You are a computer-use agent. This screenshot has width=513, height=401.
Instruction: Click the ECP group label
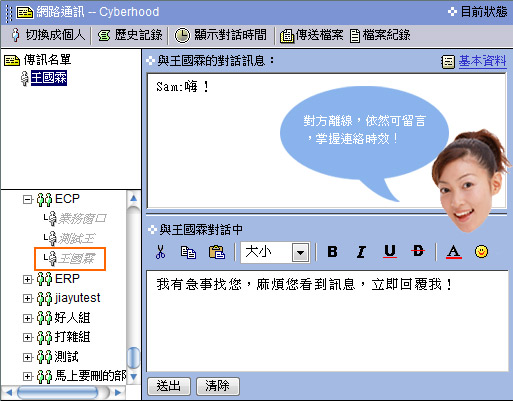coord(67,199)
